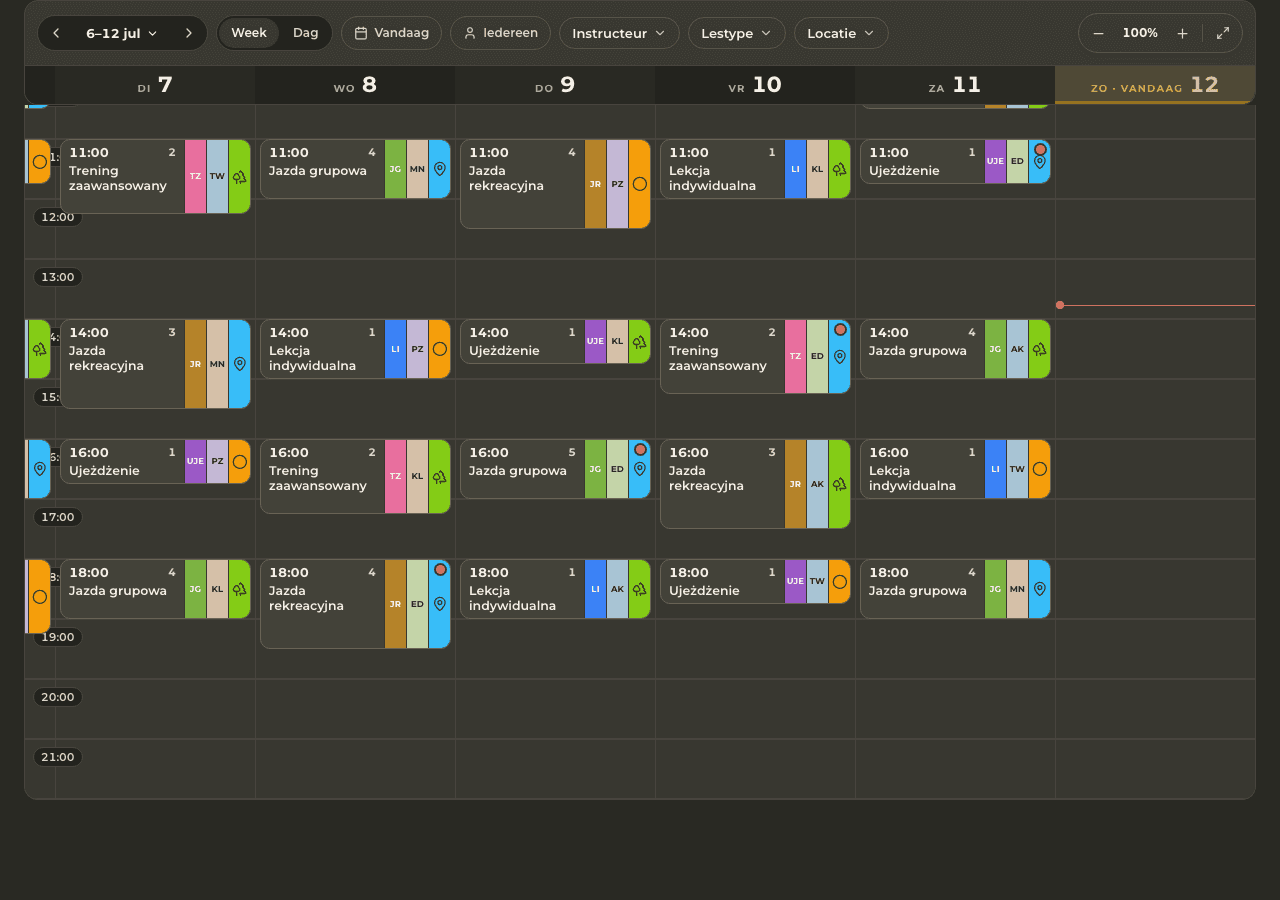Select the ZA 11 day header
Viewport: 1280px width, 900px height.
(955, 86)
